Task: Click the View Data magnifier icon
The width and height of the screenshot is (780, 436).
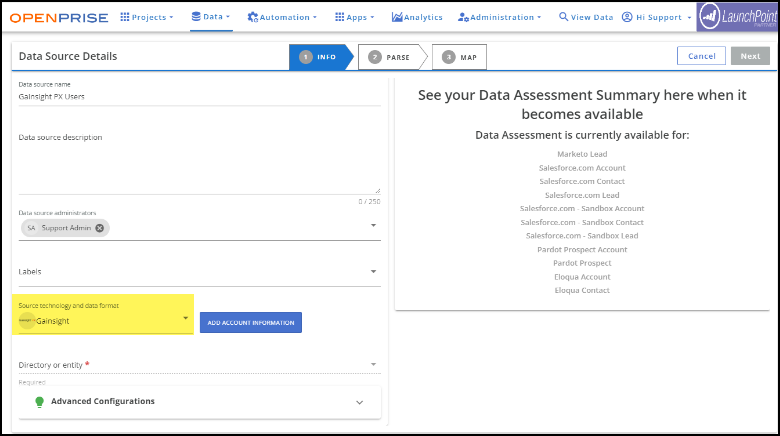Action: pyautogui.click(x=563, y=16)
